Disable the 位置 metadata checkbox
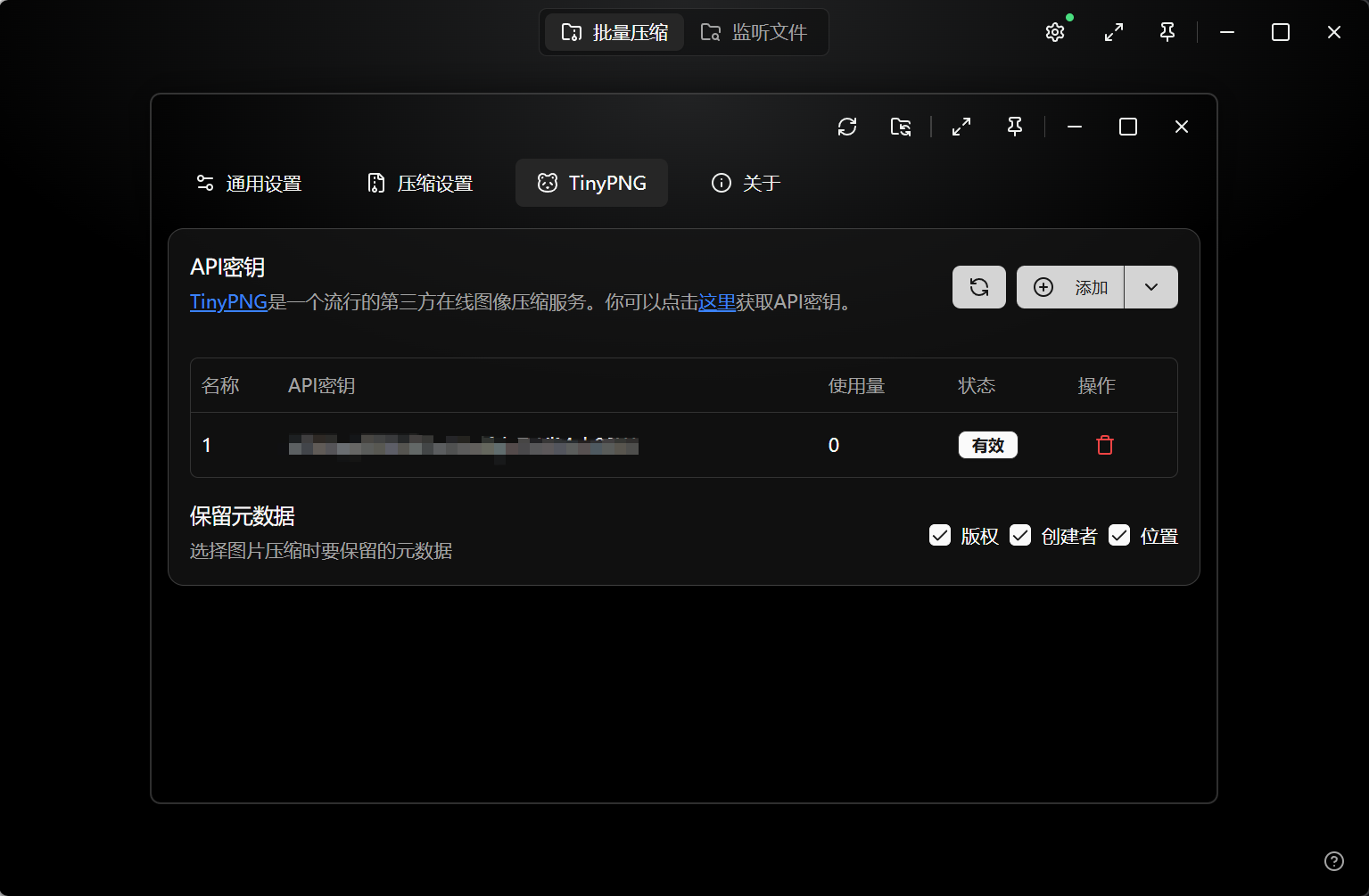Image resolution: width=1369 pixels, height=896 pixels. click(1119, 535)
